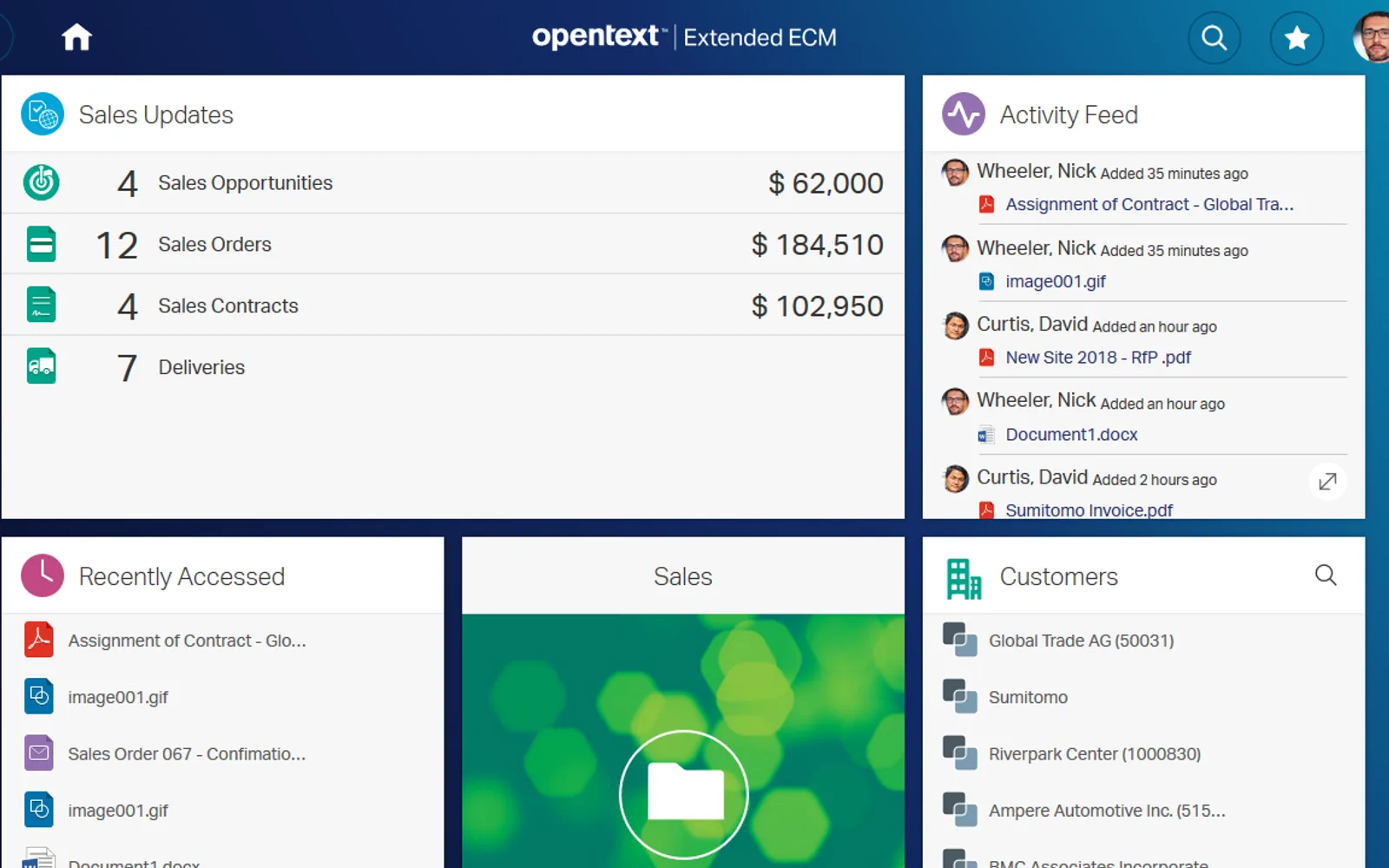Open customer Riverpark Center (1000830)
The image size is (1389, 868).
point(1094,753)
